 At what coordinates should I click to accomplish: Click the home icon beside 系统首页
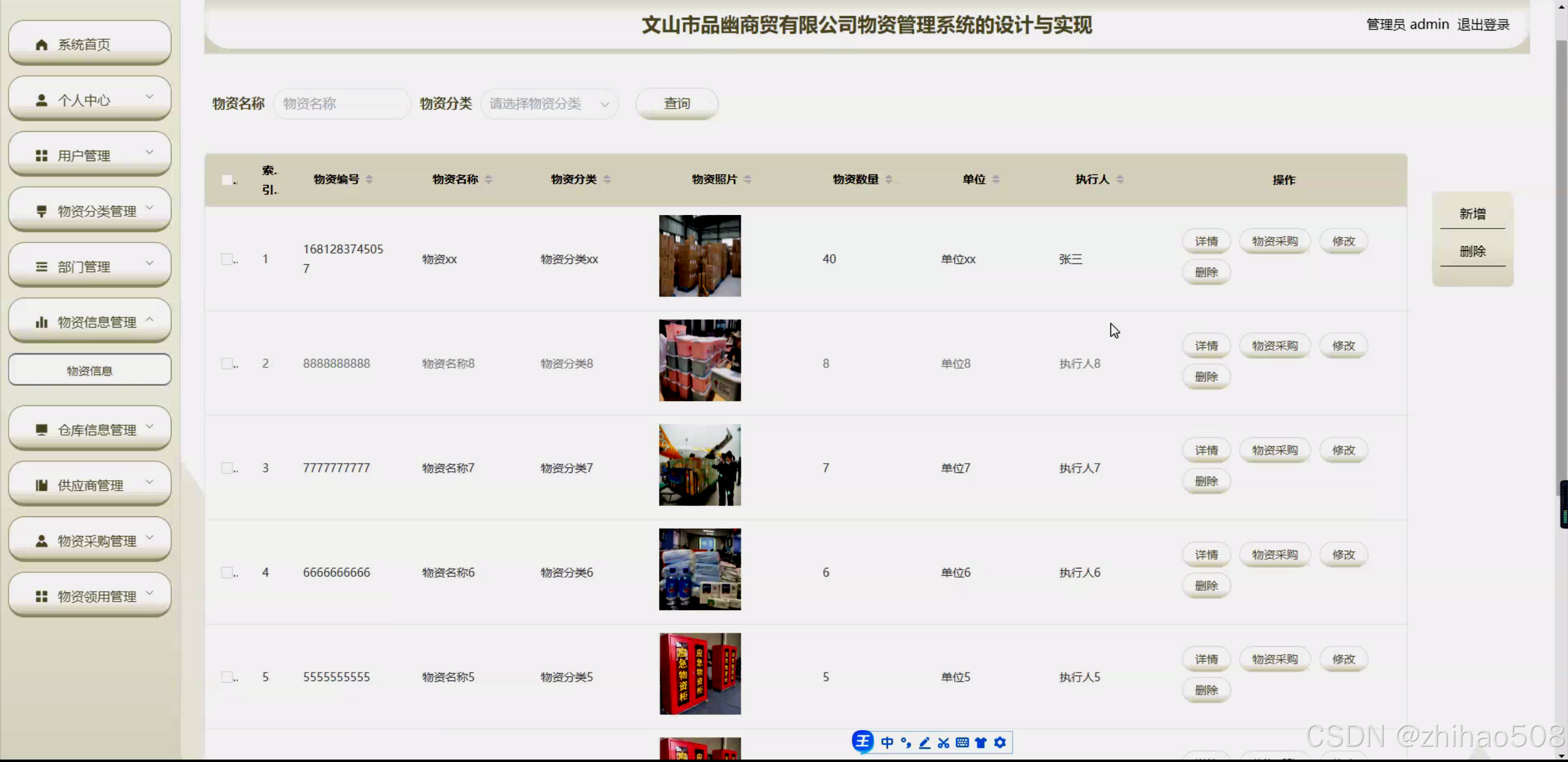click(41, 45)
